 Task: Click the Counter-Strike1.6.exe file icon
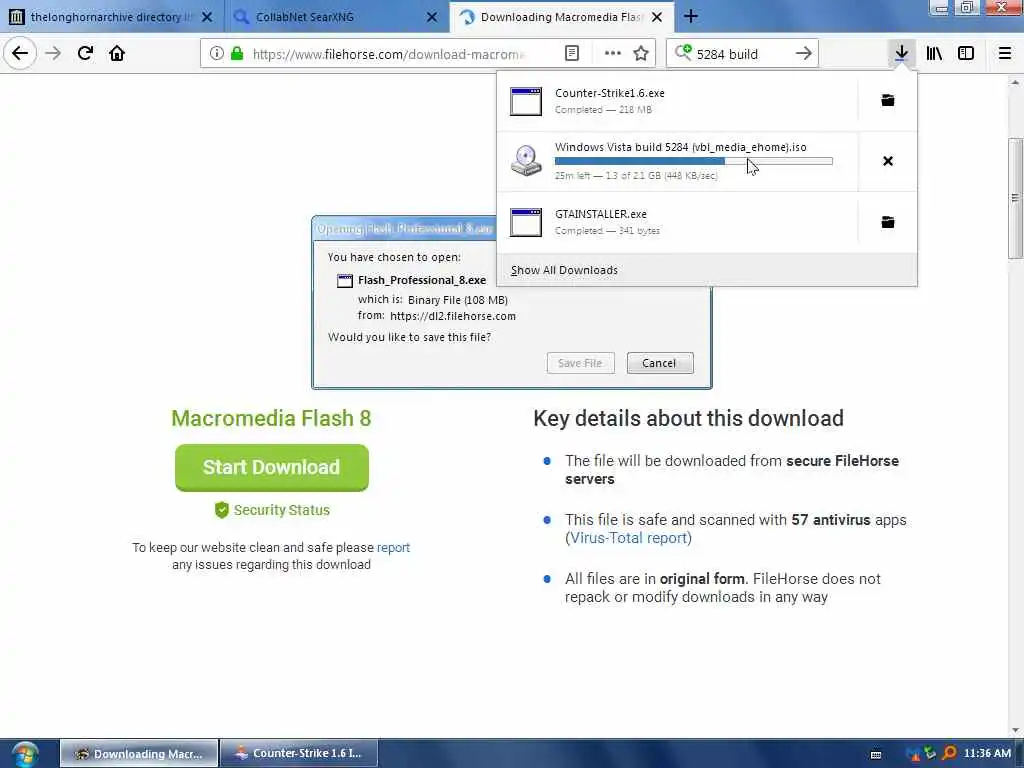point(526,101)
